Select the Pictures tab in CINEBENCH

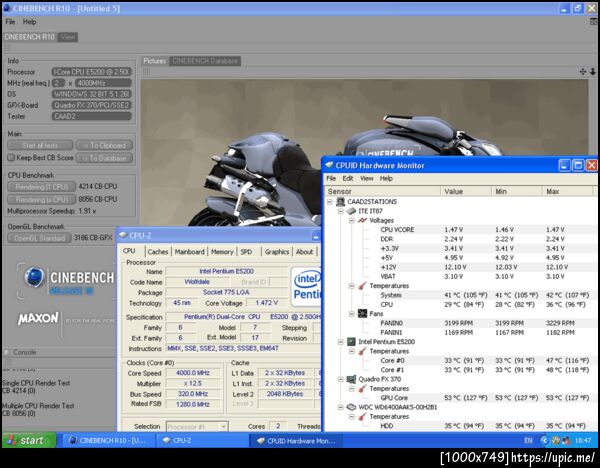(x=155, y=61)
